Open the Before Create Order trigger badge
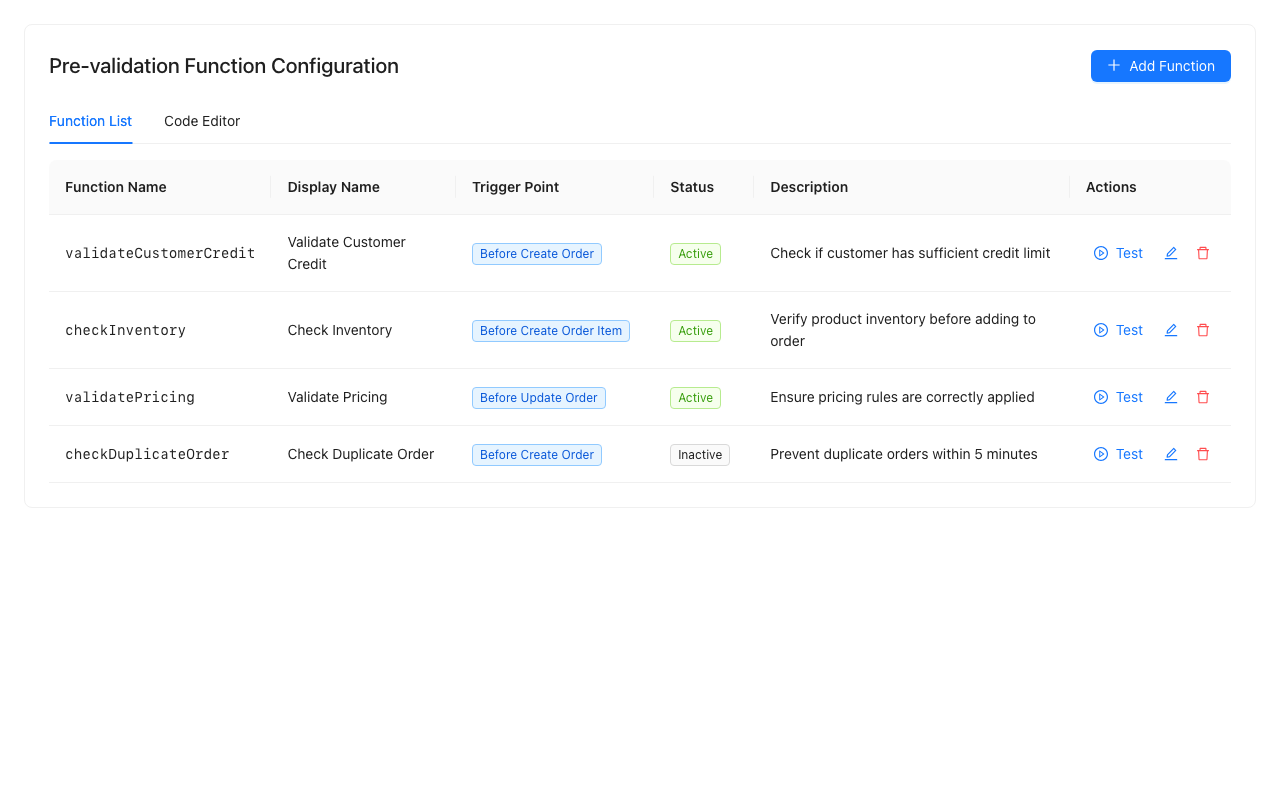The image size is (1280, 800). point(536,254)
